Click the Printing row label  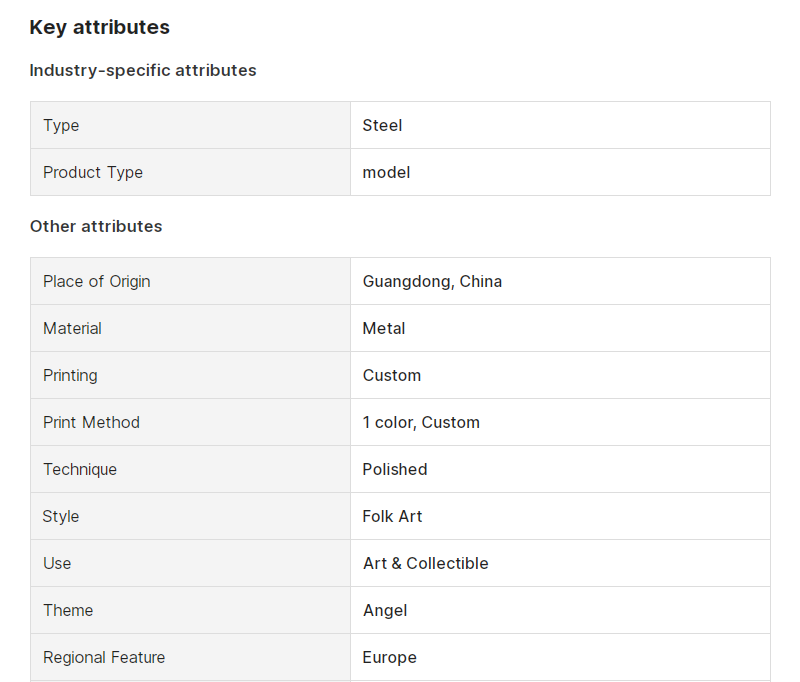(x=70, y=375)
